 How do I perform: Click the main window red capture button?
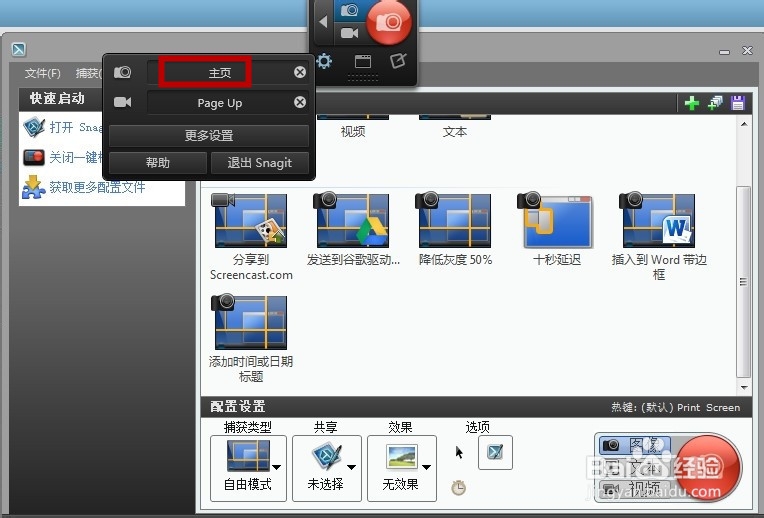tap(709, 467)
